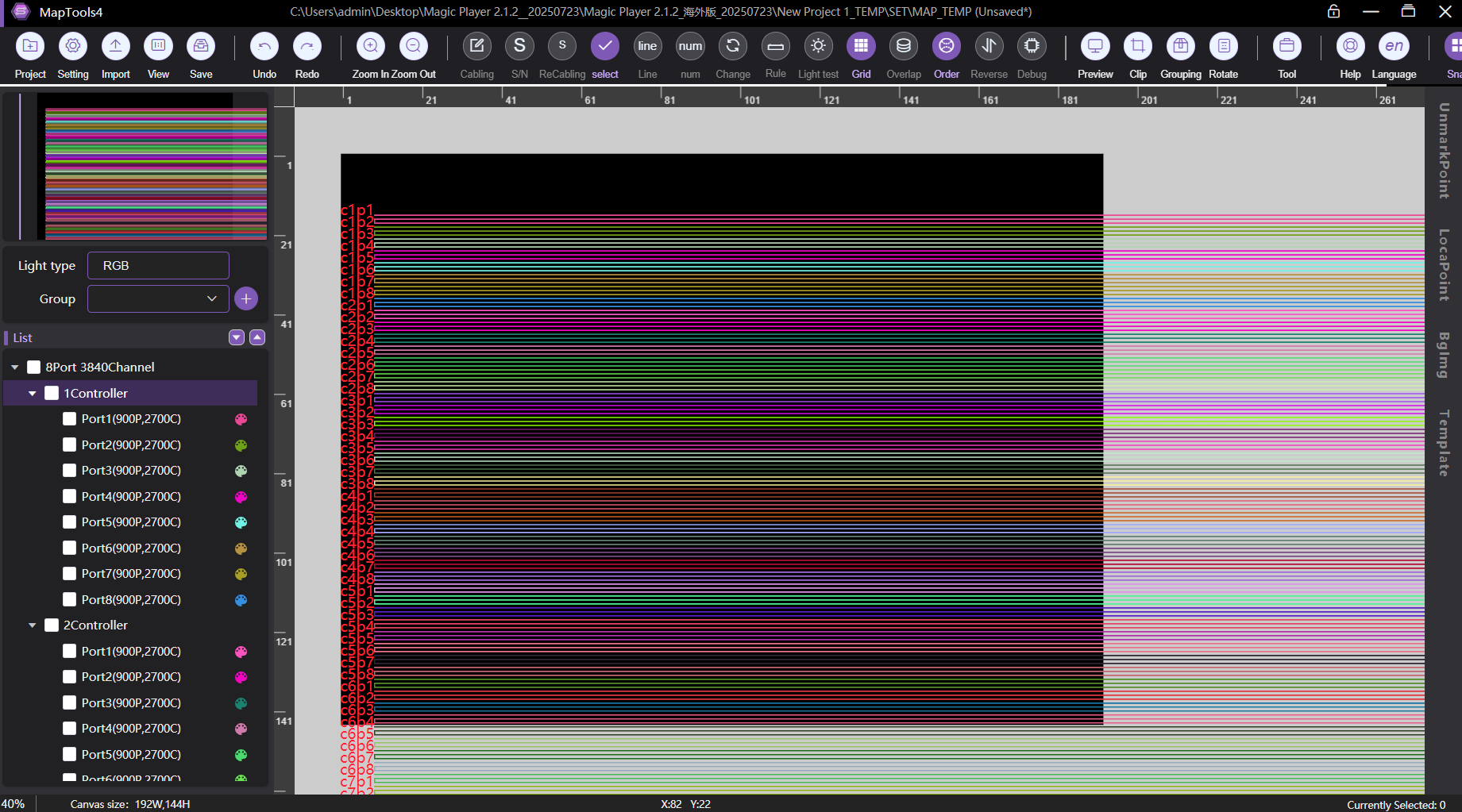Open the View tool
This screenshot has height=812, width=1462.
point(158,47)
